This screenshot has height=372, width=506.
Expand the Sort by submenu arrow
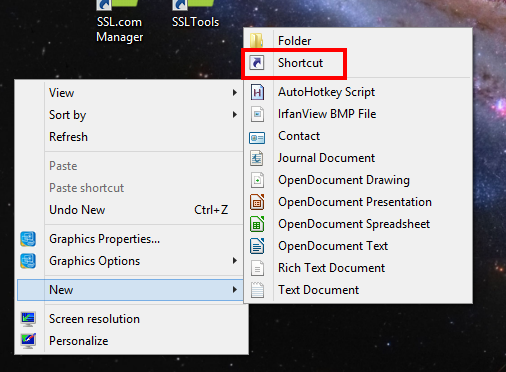235,115
